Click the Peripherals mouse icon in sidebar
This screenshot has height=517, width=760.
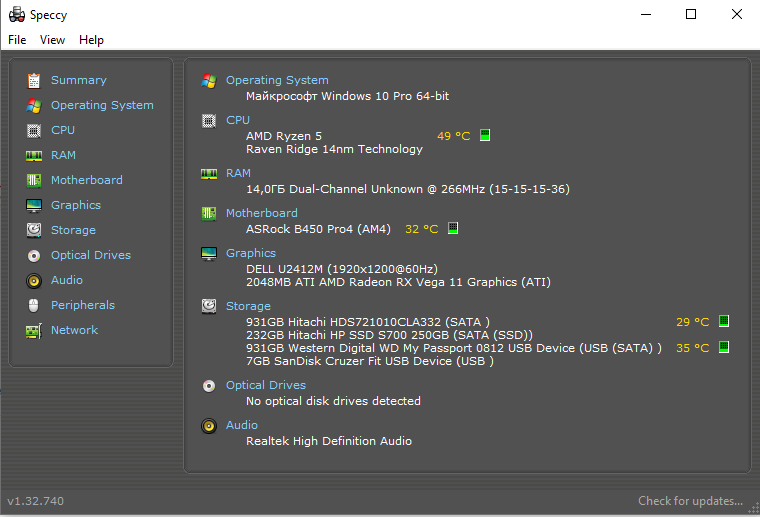click(x=33, y=305)
